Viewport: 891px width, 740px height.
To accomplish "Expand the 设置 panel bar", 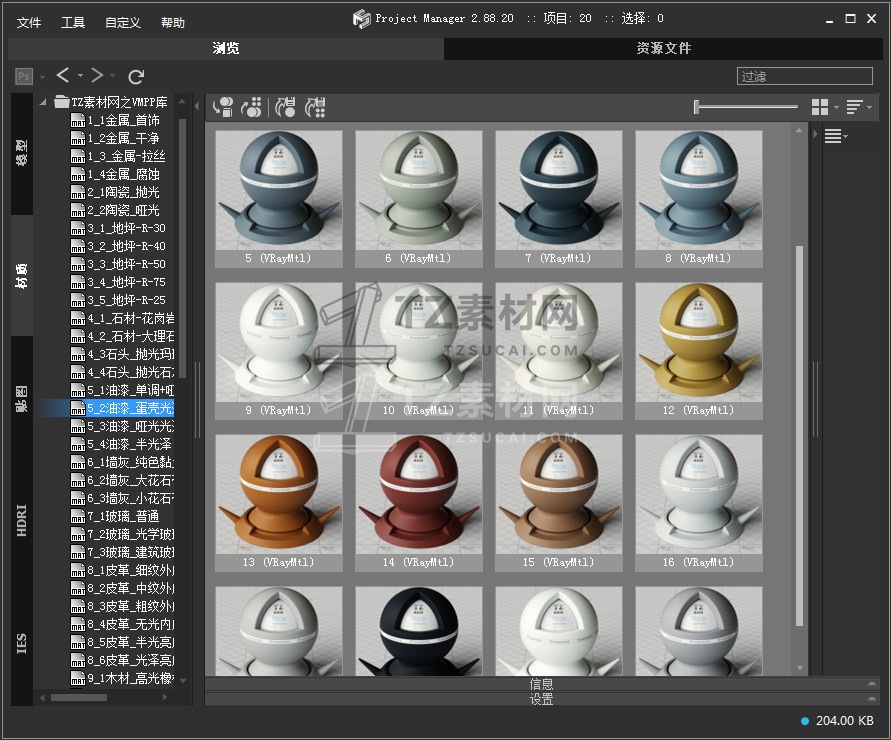I will point(541,699).
